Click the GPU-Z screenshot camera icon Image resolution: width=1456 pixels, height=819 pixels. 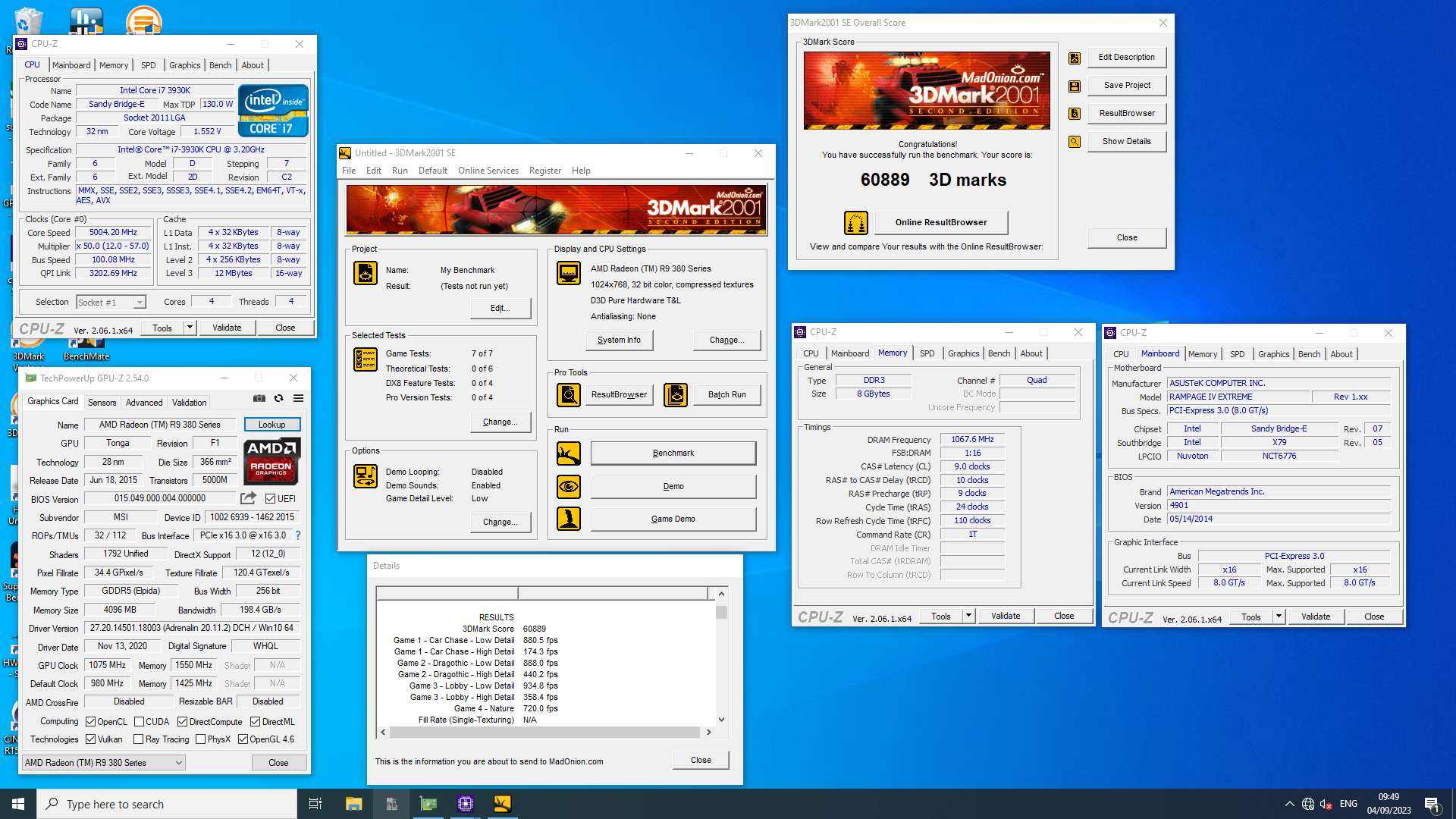pyautogui.click(x=259, y=398)
